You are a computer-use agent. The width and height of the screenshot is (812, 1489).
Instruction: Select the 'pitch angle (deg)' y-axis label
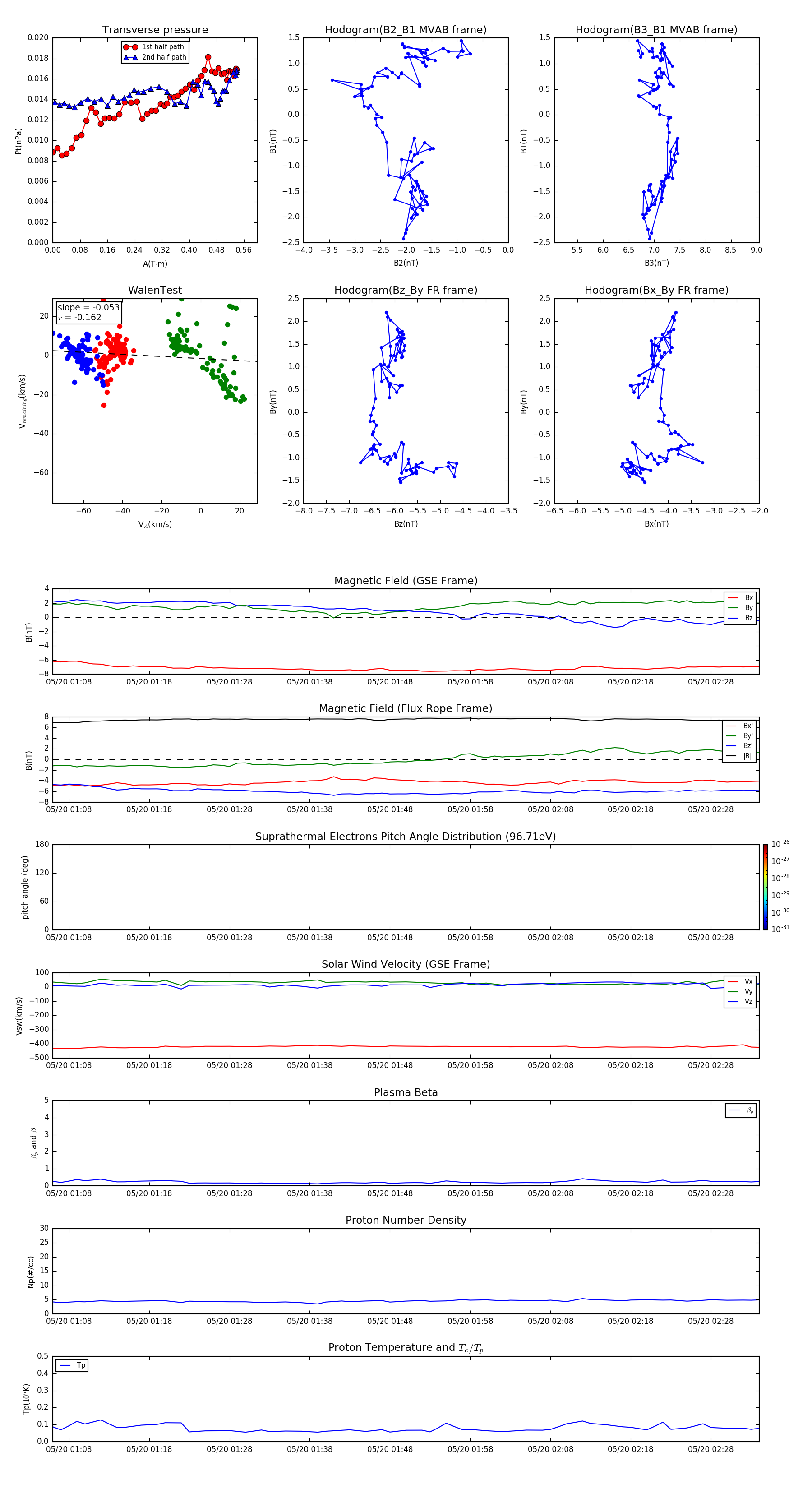(x=25, y=887)
